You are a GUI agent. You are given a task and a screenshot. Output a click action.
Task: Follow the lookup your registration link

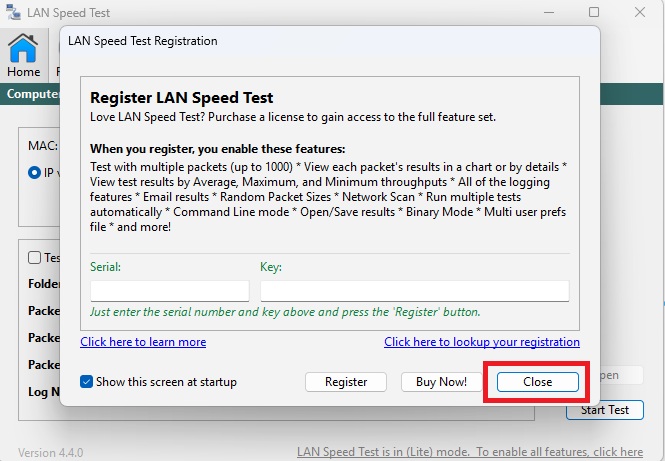coord(481,342)
